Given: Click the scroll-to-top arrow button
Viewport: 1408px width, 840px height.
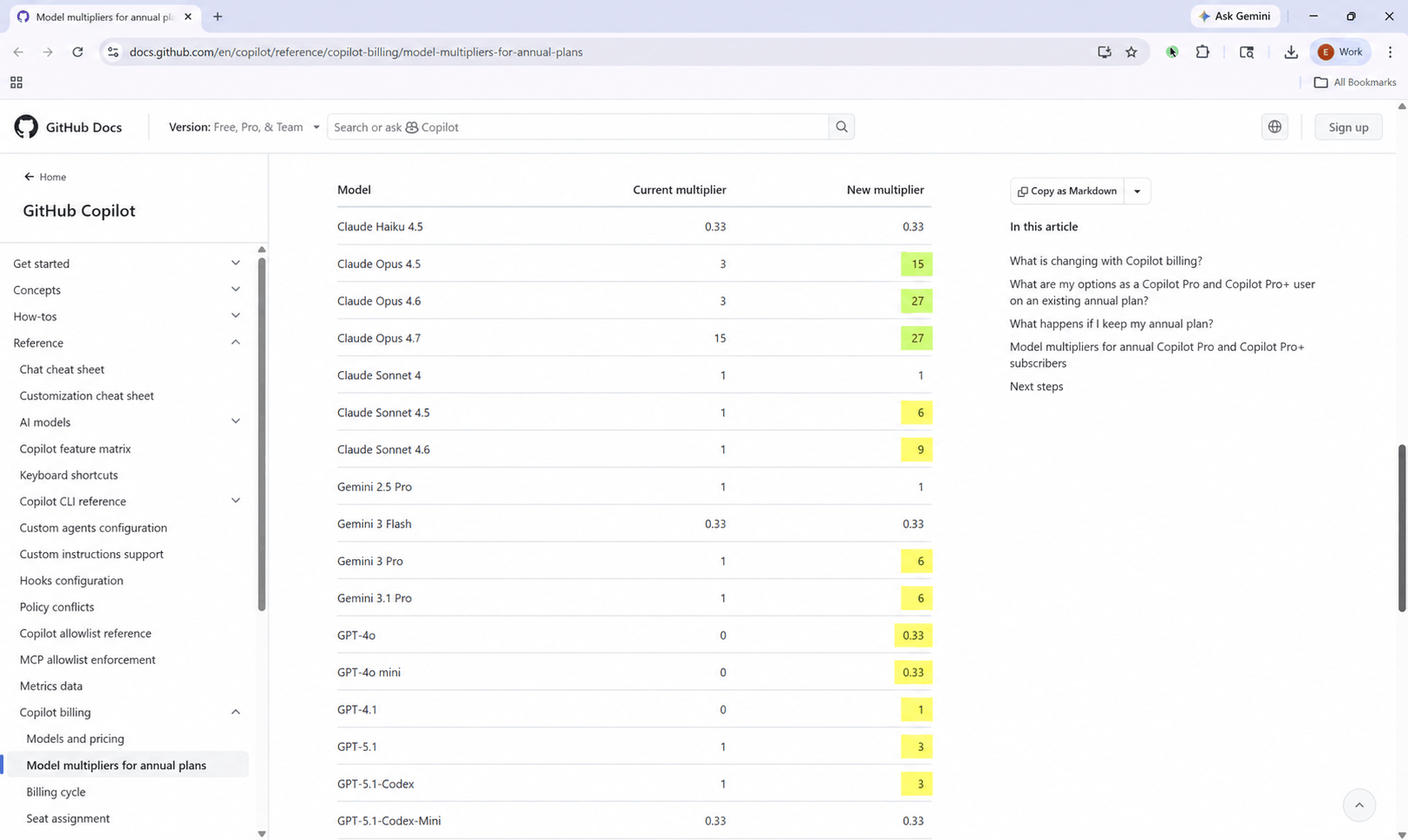Looking at the screenshot, I should (1359, 805).
